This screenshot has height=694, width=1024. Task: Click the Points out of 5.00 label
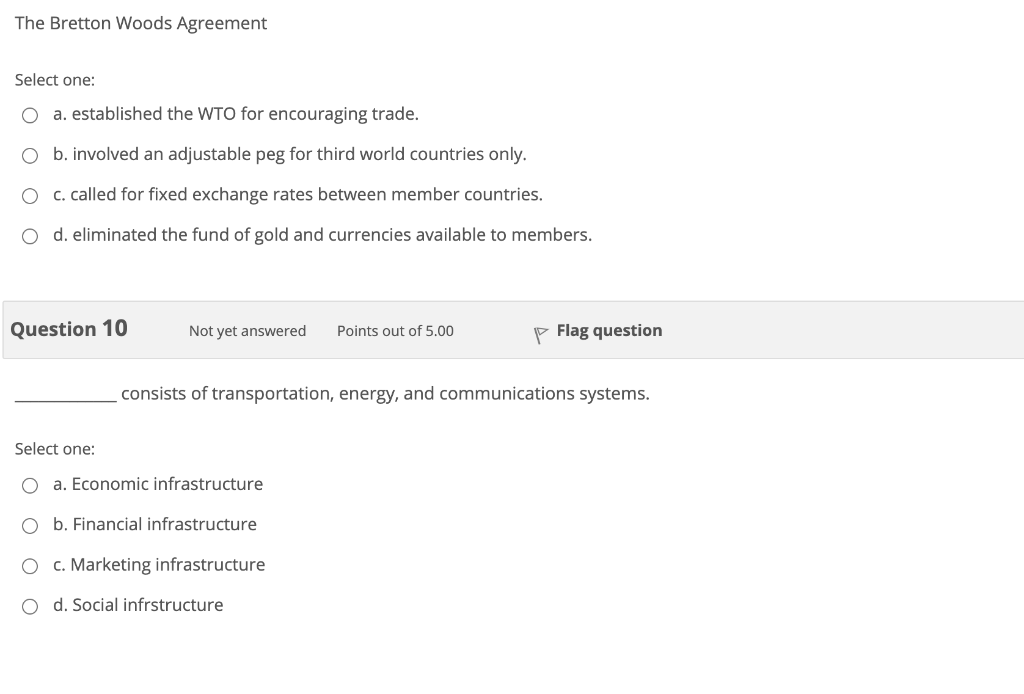[x=395, y=330]
